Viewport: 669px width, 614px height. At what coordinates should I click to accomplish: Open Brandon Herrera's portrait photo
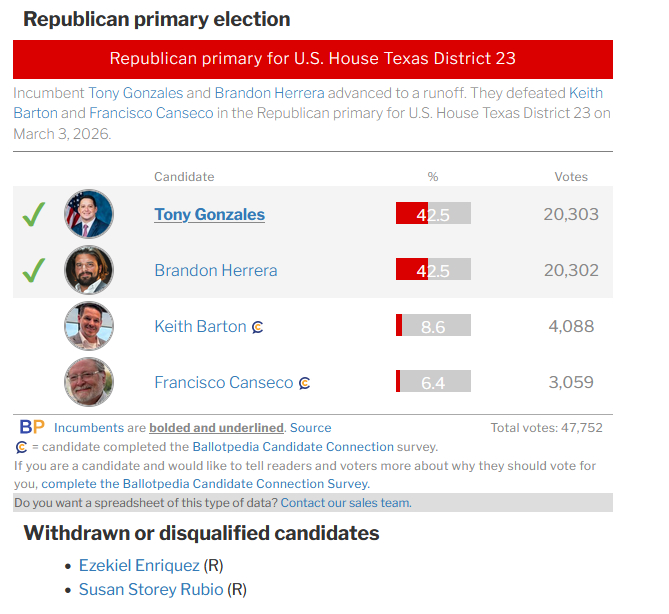click(x=89, y=270)
